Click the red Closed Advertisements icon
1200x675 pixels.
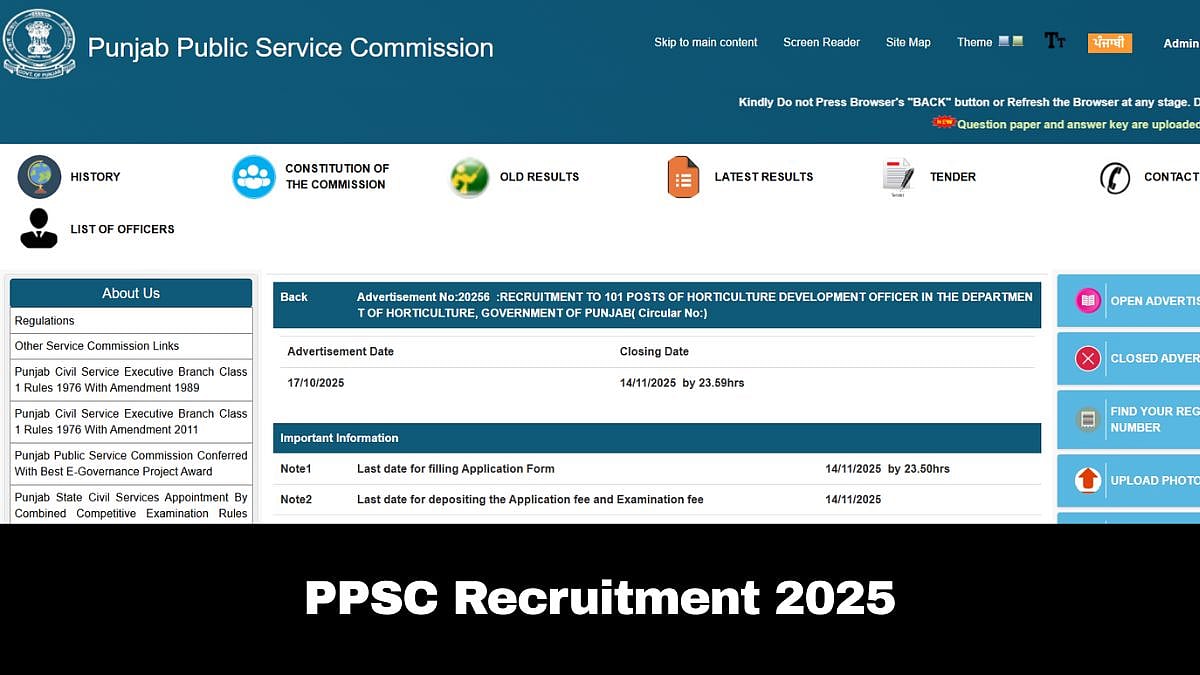(x=1087, y=359)
